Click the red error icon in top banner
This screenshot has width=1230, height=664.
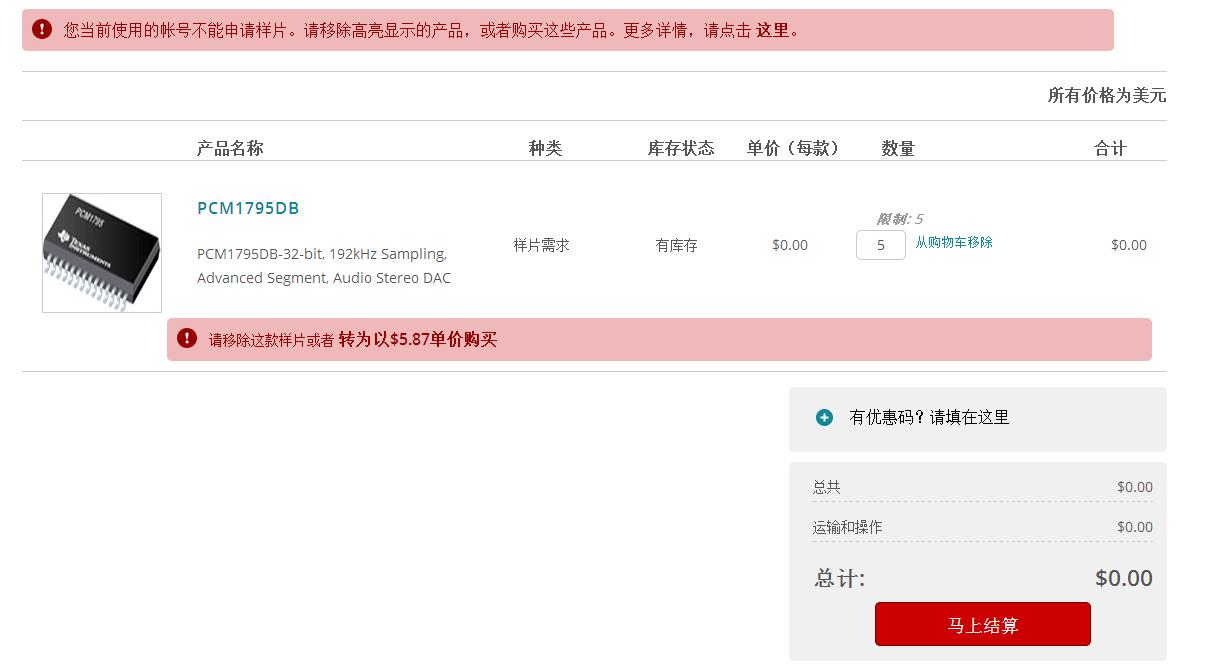click(42, 30)
